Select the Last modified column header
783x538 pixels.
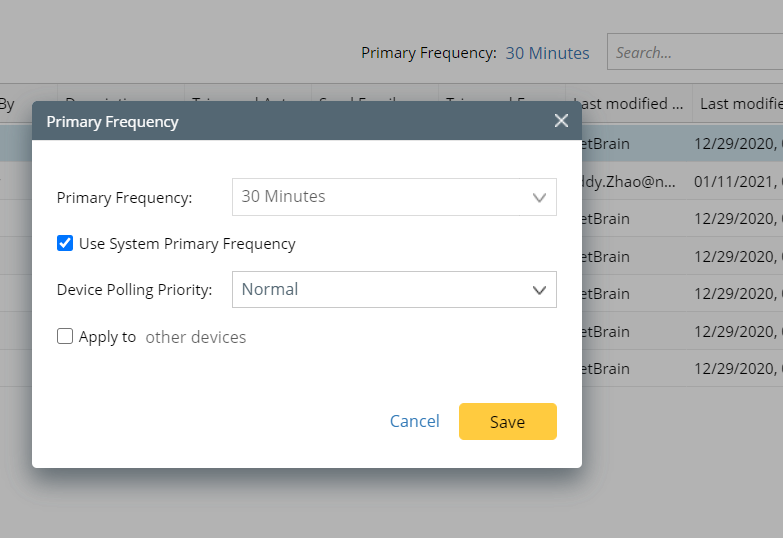pos(629,103)
